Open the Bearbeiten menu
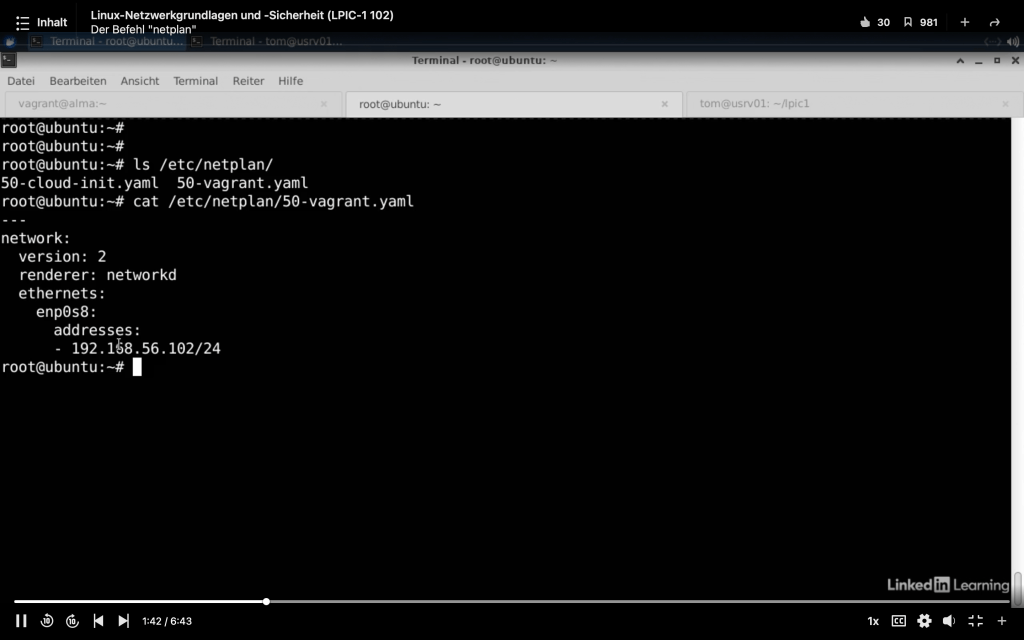The image size is (1024, 640). pyautogui.click(x=77, y=81)
